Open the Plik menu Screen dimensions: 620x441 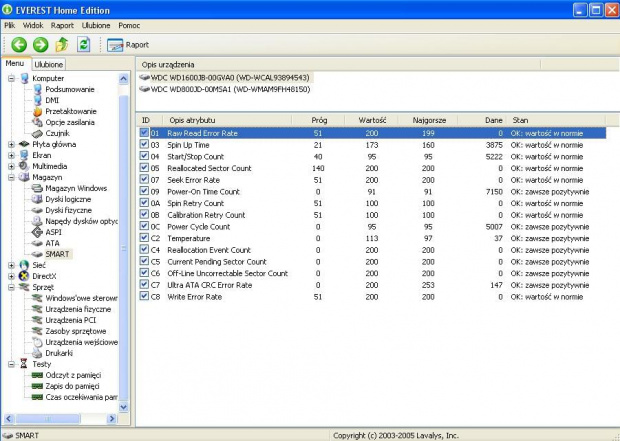click(9, 25)
